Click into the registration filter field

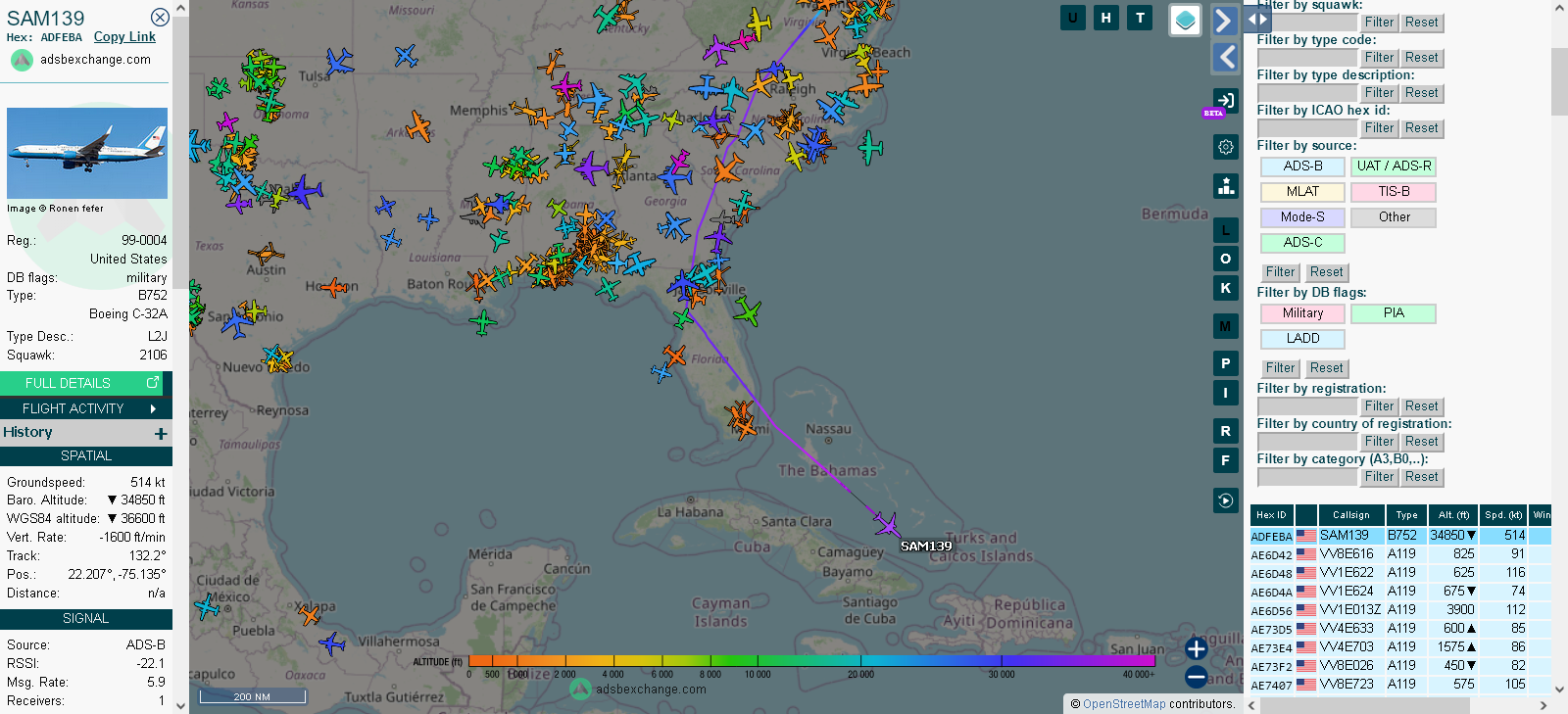1307,406
